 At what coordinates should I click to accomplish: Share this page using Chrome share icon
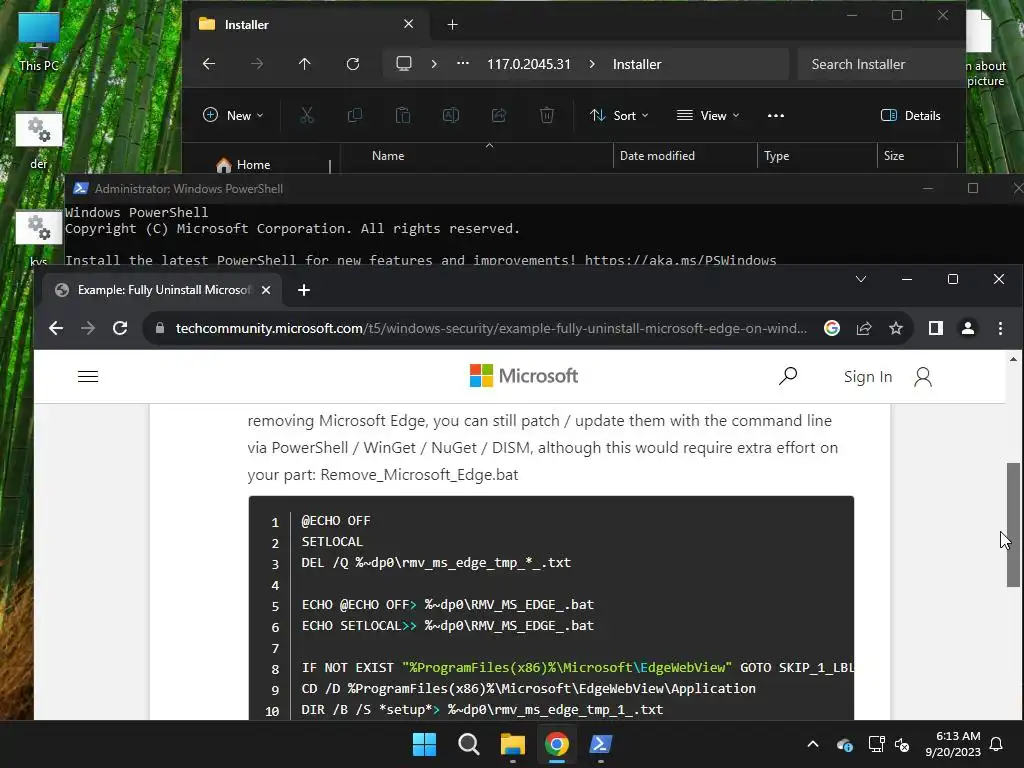(x=864, y=328)
